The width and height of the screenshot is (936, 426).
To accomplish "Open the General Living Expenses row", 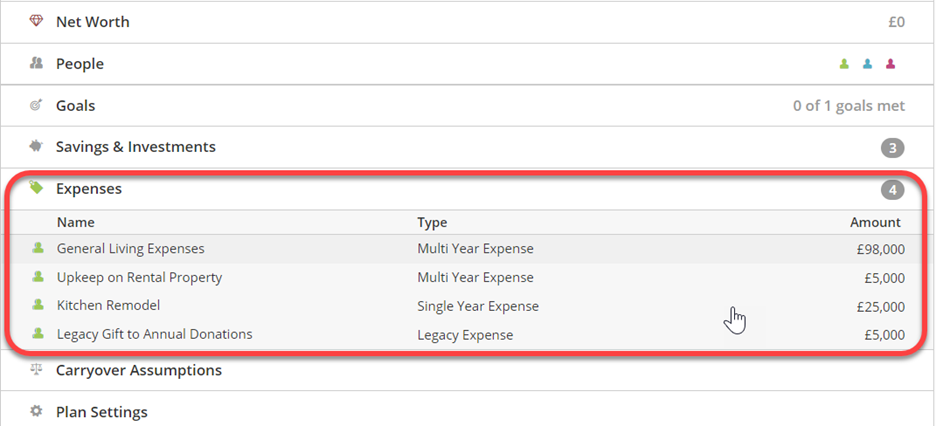I will click(468, 249).
